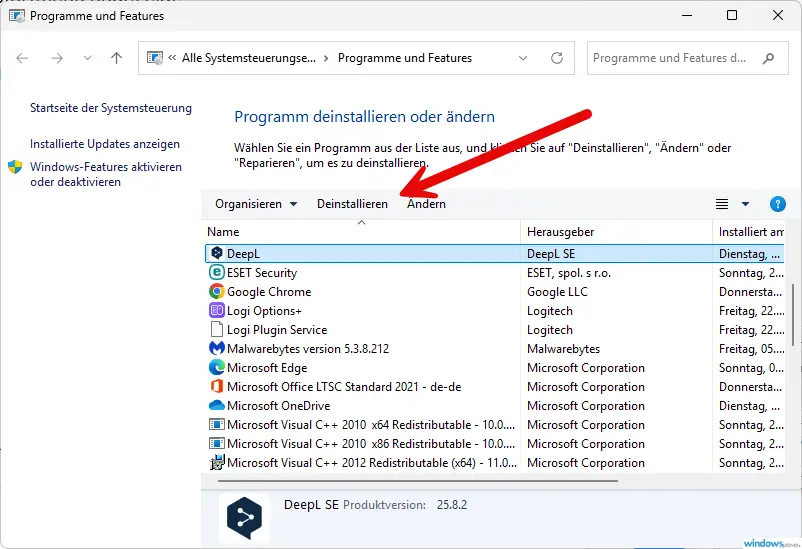The width and height of the screenshot is (802, 549).
Task: Click the Logi Plugin Service file icon
Action: 217,329
